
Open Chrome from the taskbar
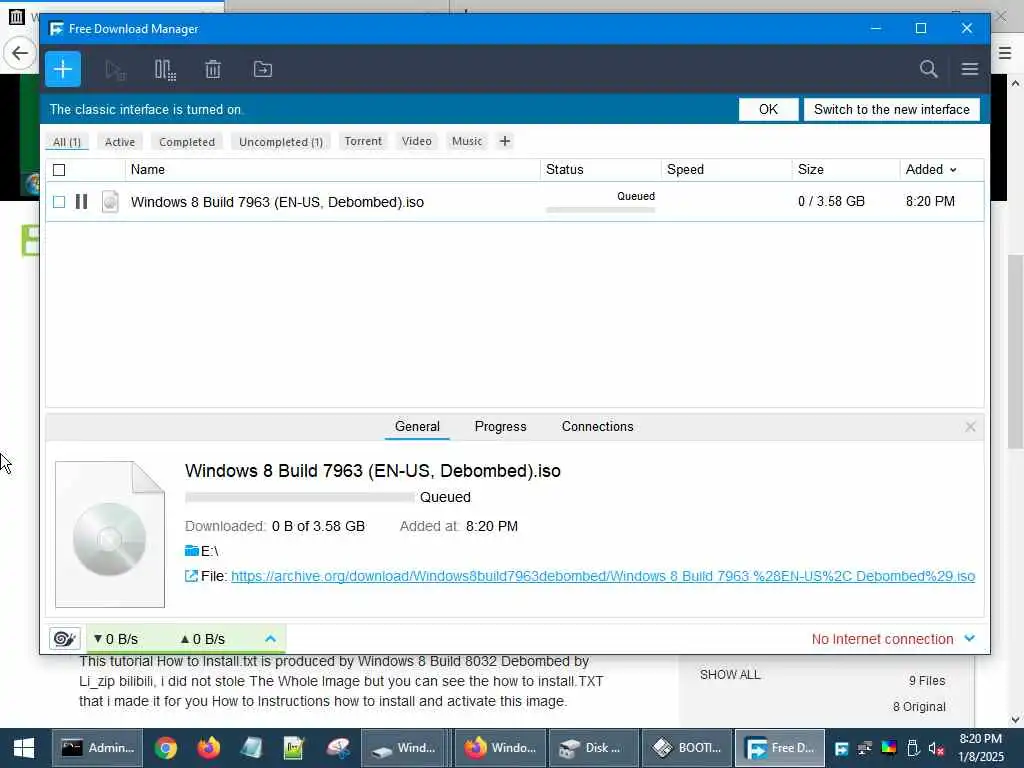(x=166, y=748)
